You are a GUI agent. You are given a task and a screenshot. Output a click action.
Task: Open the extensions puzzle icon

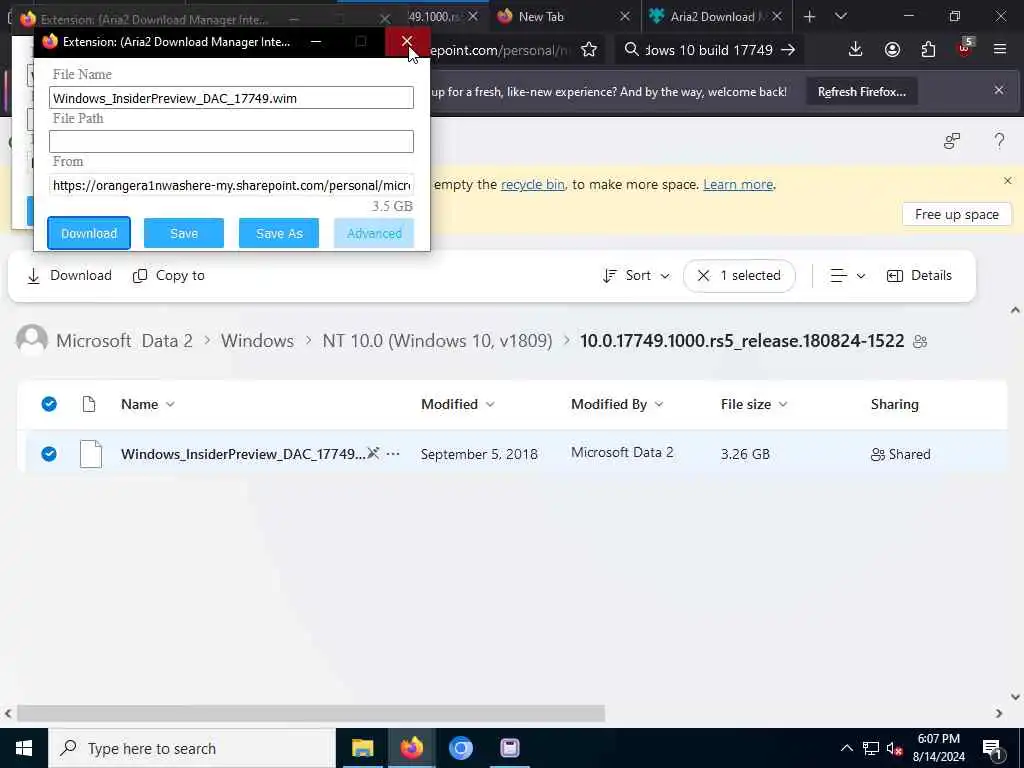click(928, 50)
